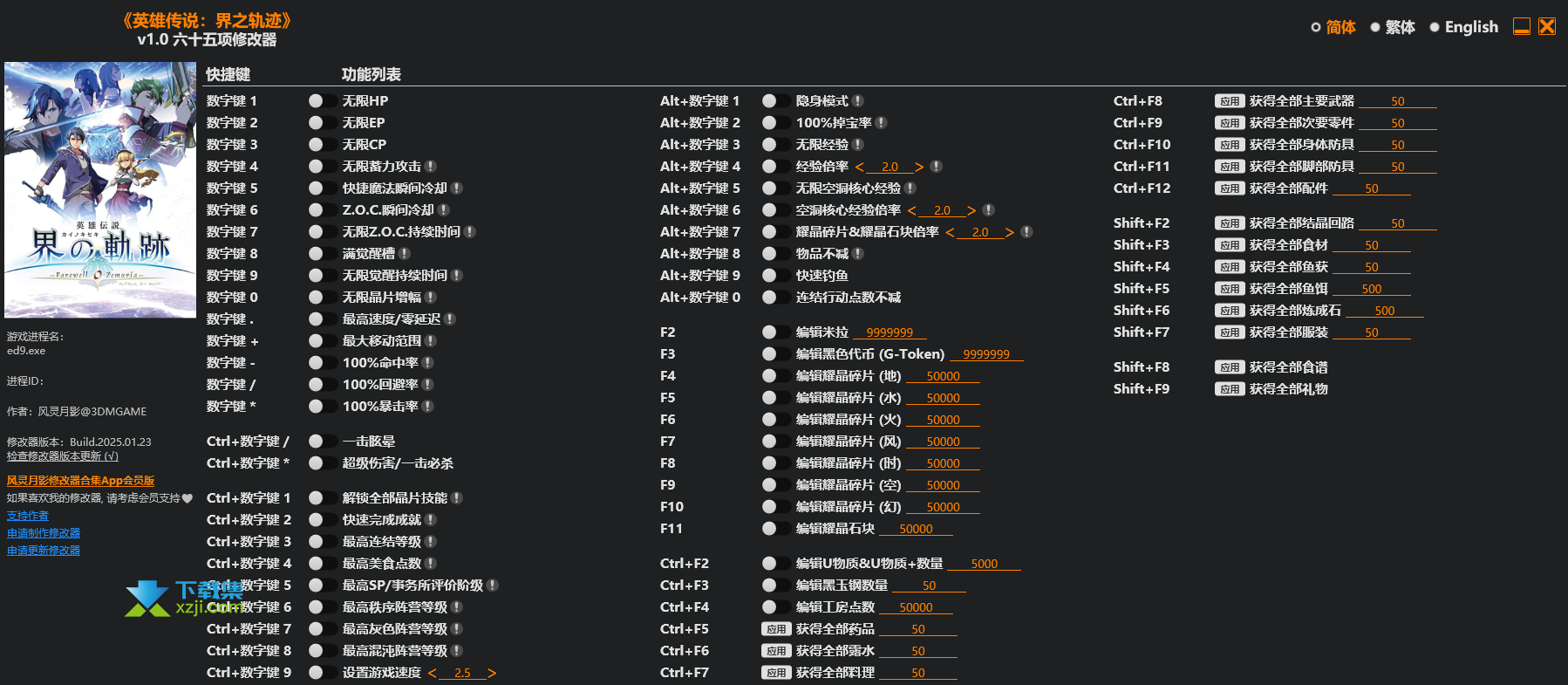Apply 获得全部服装

tap(1230, 332)
